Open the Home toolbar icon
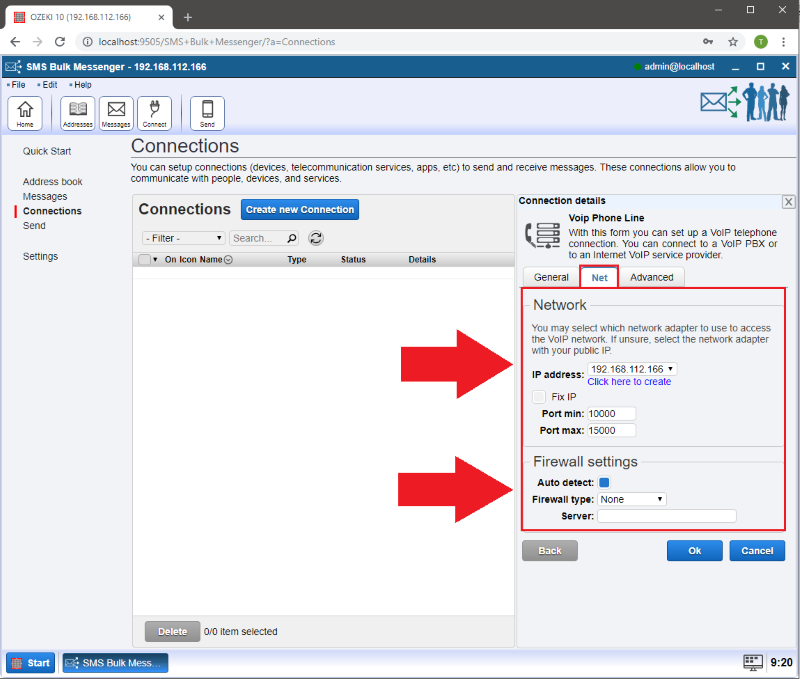 (24, 113)
